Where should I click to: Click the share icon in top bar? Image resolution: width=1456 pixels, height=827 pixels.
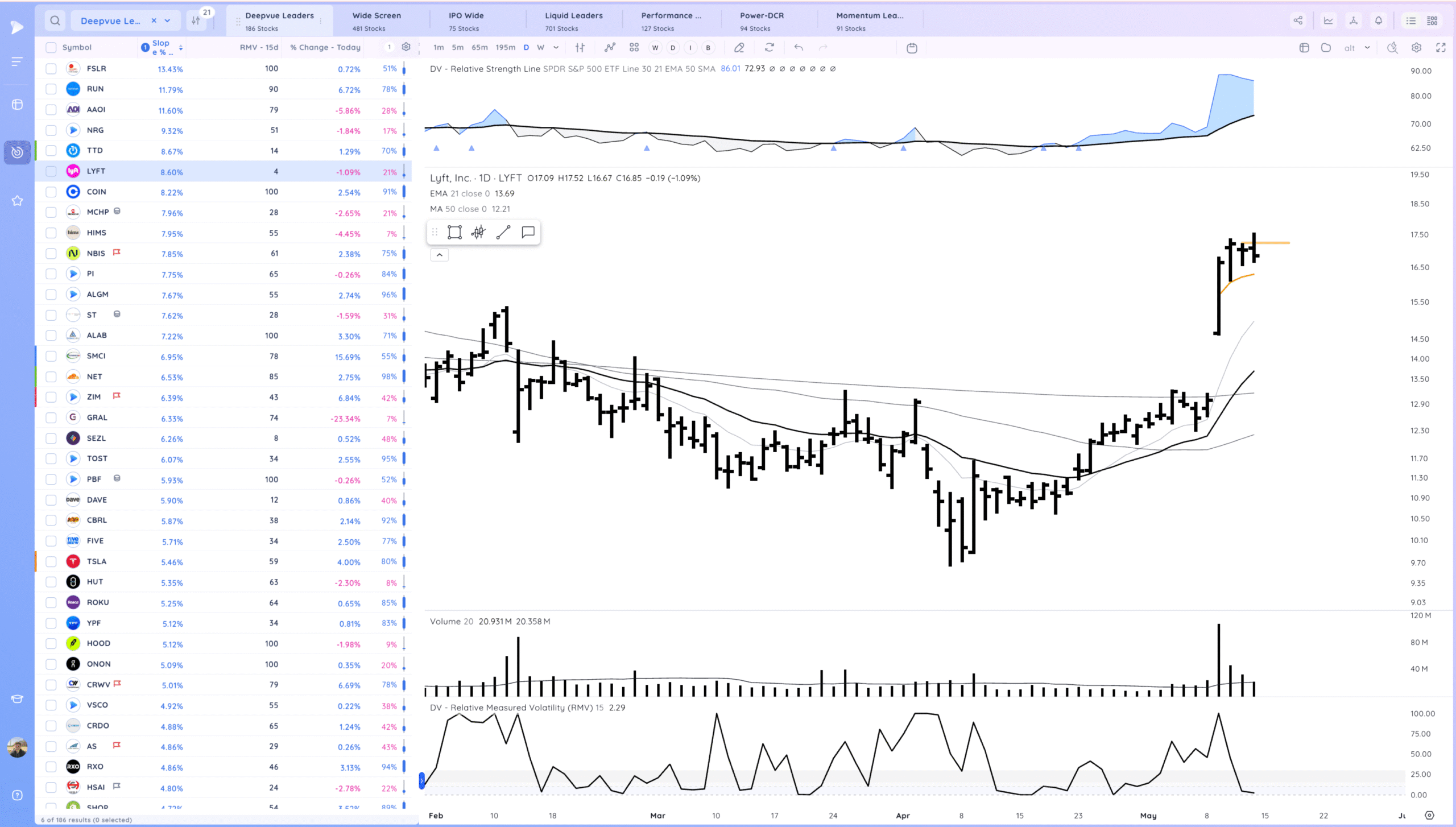(1298, 21)
